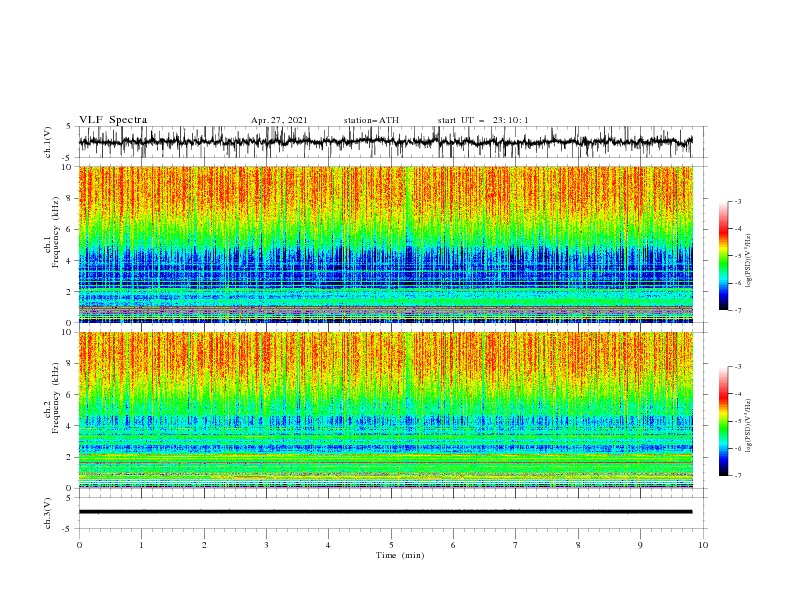792x612 pixels.
Task: Select the ch.1 colorbar "log(PSD)(V²/Hz)" label
Action: (x=749, y=261)
